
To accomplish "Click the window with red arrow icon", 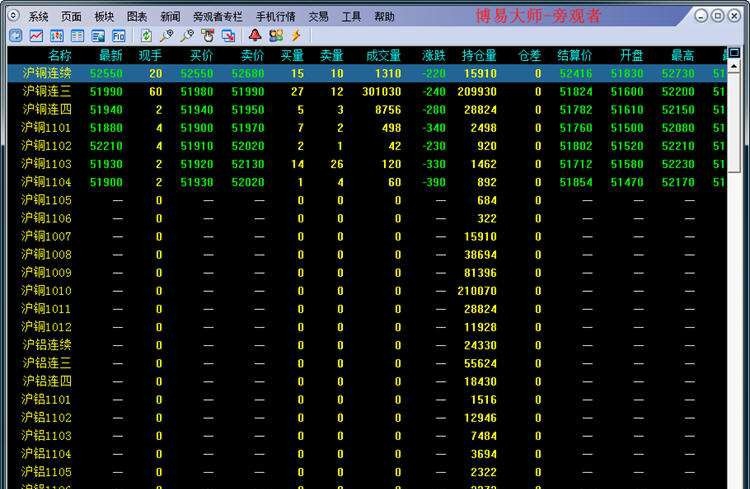I will (x=228, y=36).
